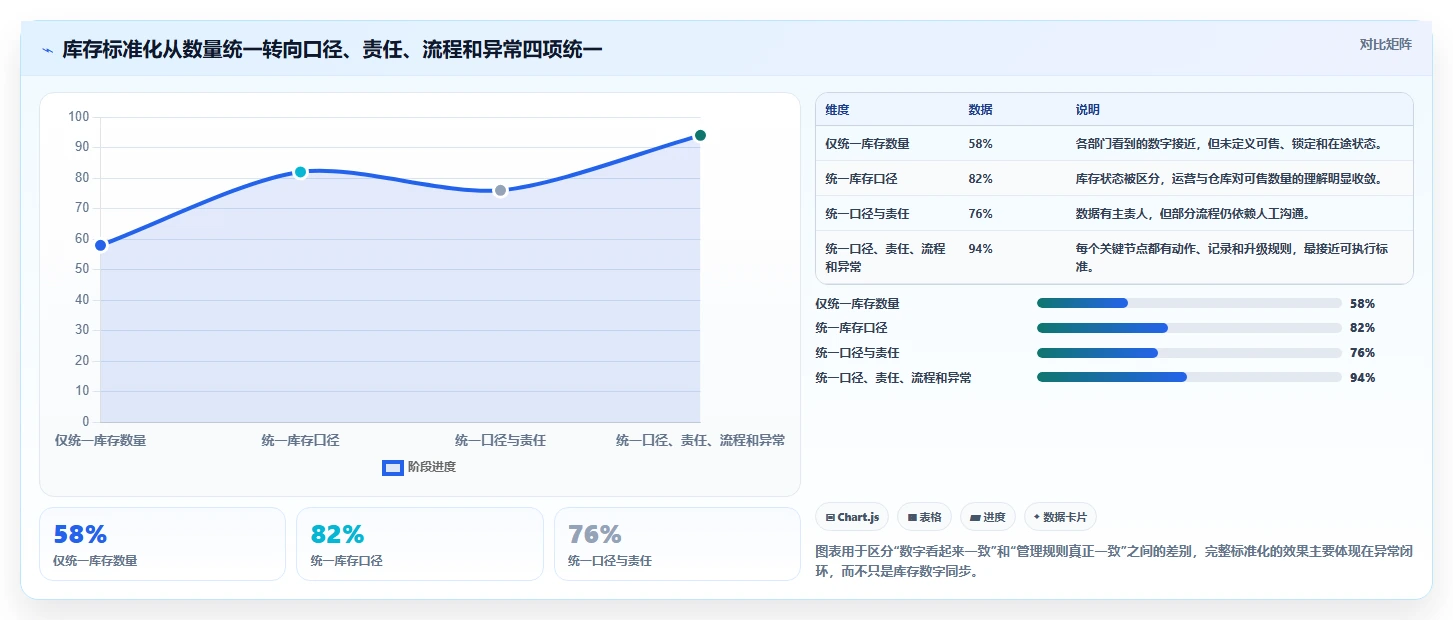Click the progress label 统一库存口径

pos(851,328)
